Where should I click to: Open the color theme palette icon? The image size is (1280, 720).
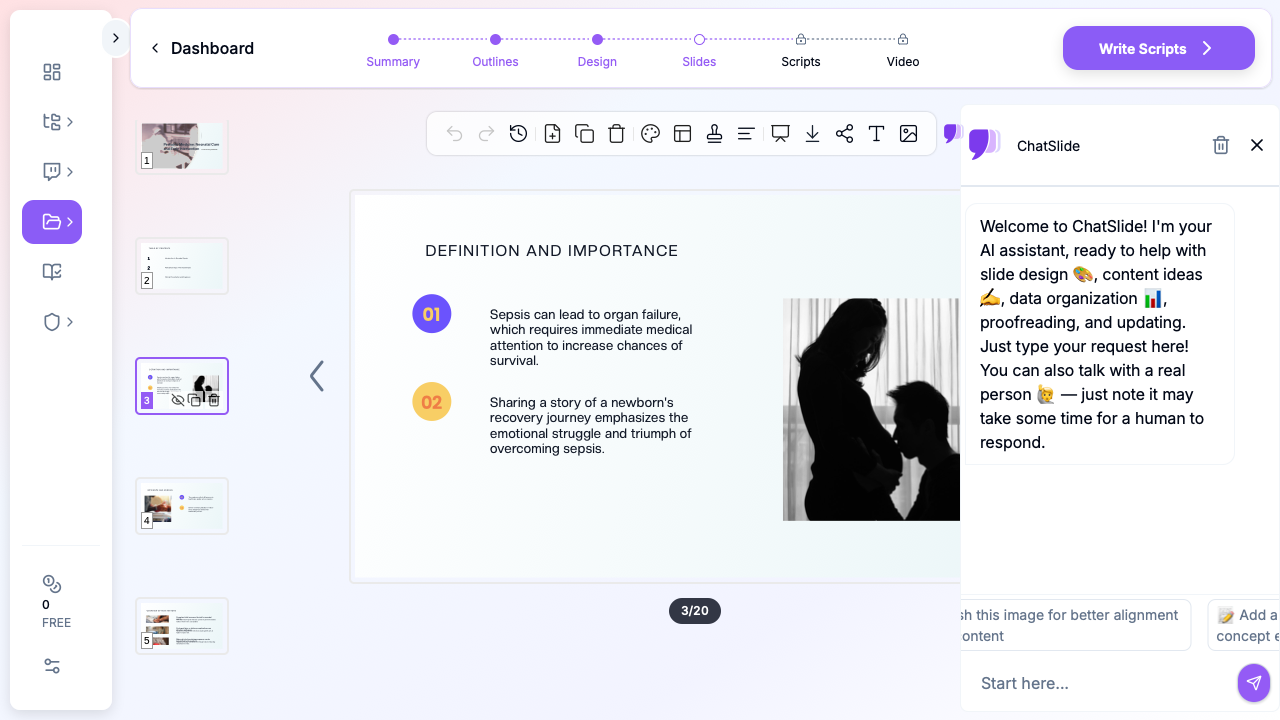point(650,134)
